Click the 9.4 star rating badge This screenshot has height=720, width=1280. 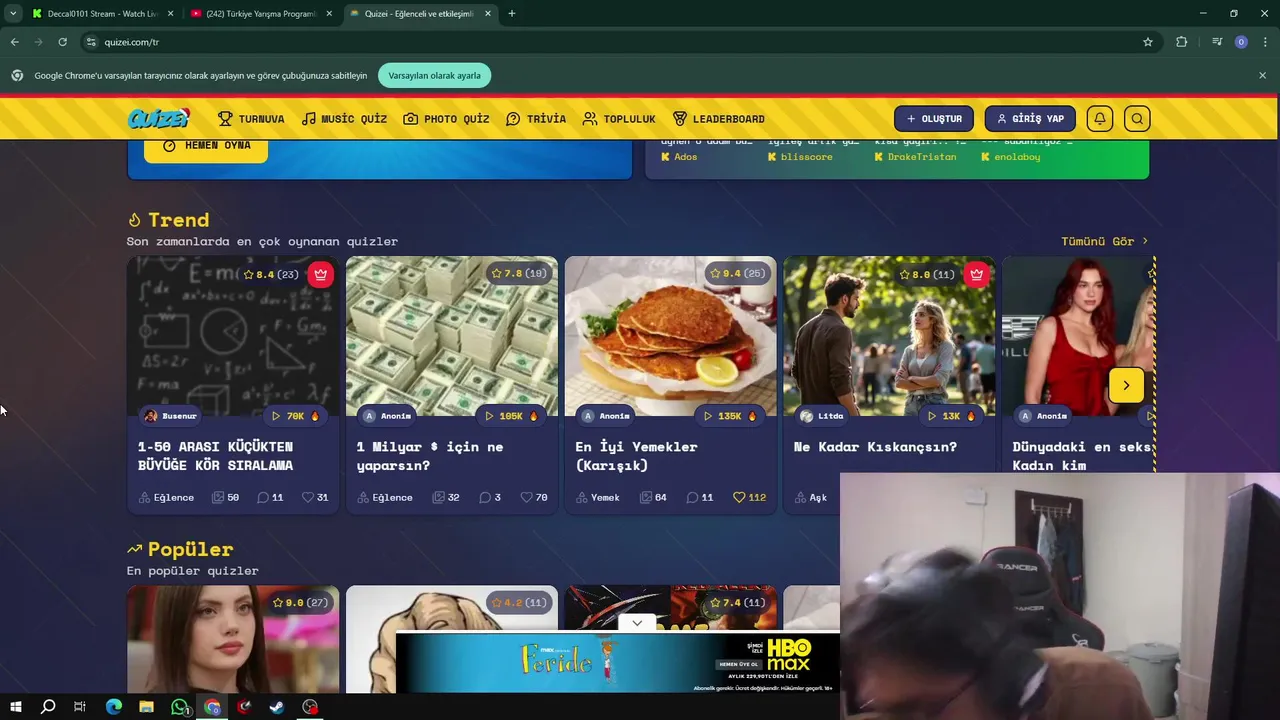[x=737, y=274]
